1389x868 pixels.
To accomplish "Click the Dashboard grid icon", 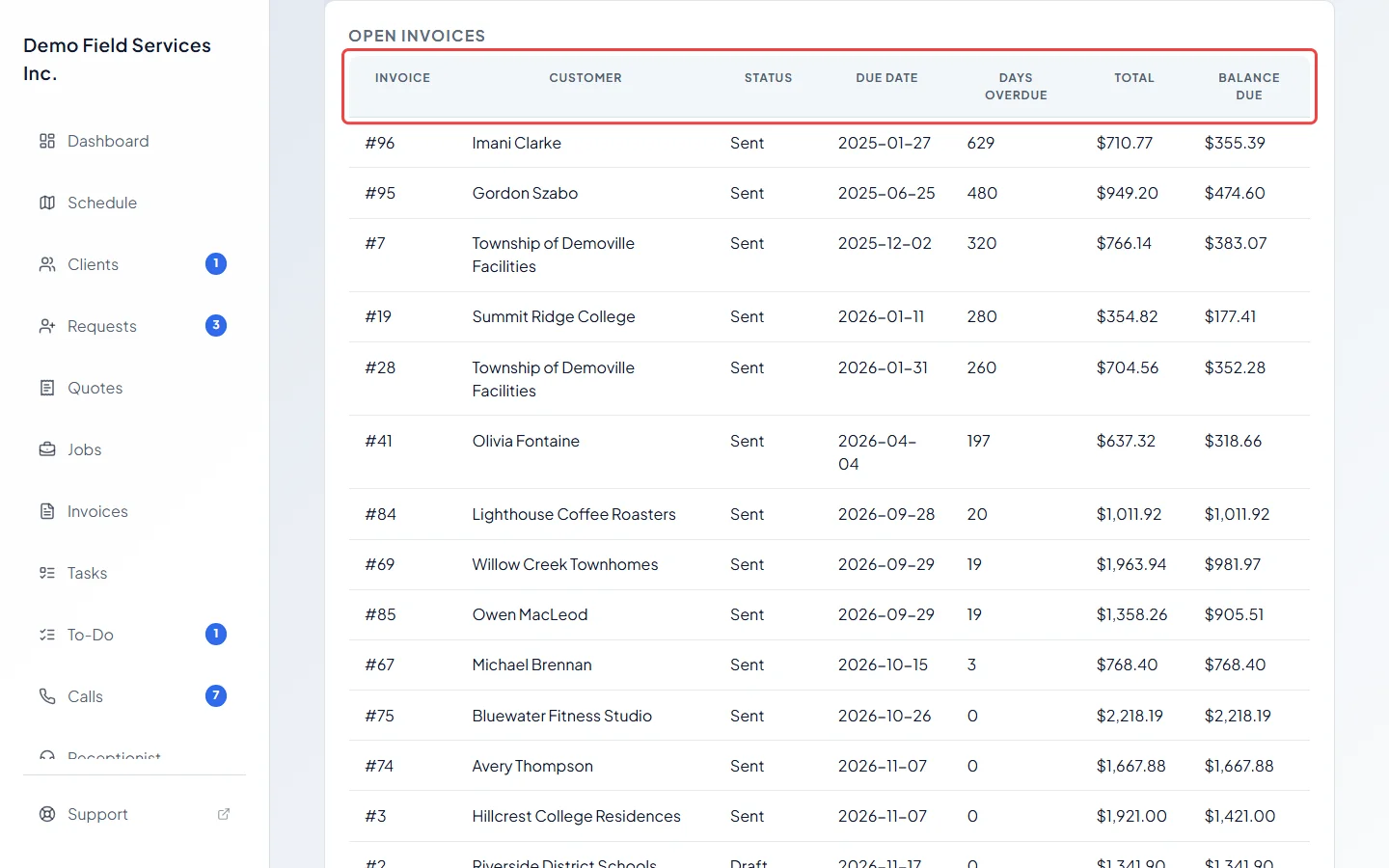I will (47, 141).
